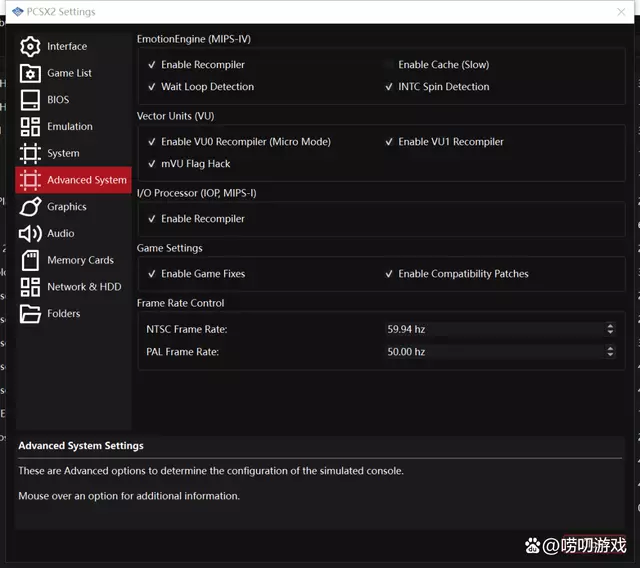Select the System settings category
Viewport: 640px width, 568px height.
(73, 153)
